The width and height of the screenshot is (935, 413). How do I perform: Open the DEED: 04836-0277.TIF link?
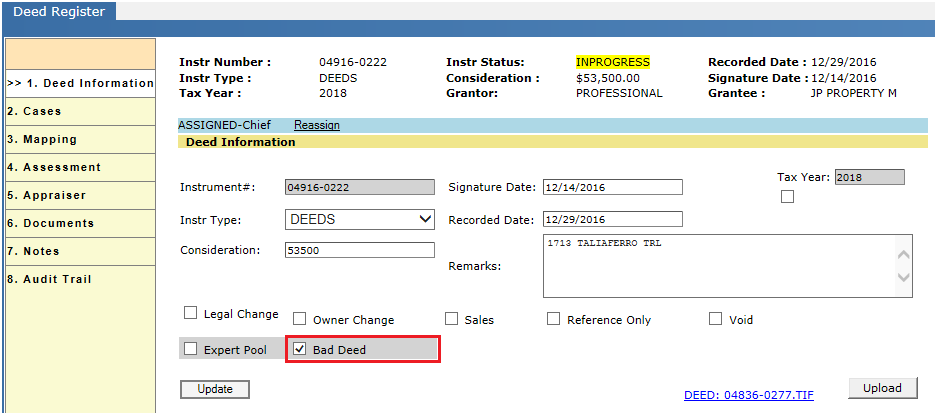point(749,395)
